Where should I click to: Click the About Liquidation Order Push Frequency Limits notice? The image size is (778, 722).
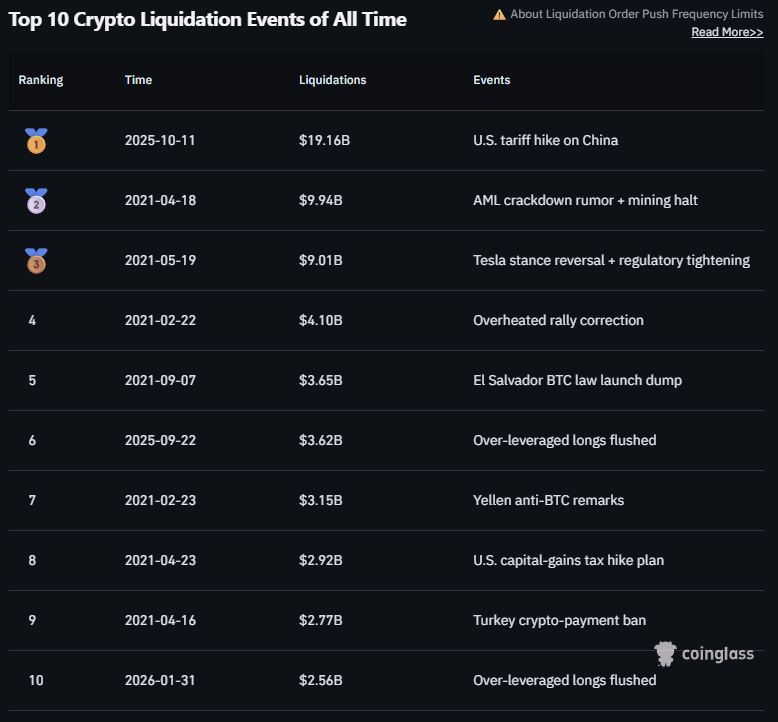point(636,15)
